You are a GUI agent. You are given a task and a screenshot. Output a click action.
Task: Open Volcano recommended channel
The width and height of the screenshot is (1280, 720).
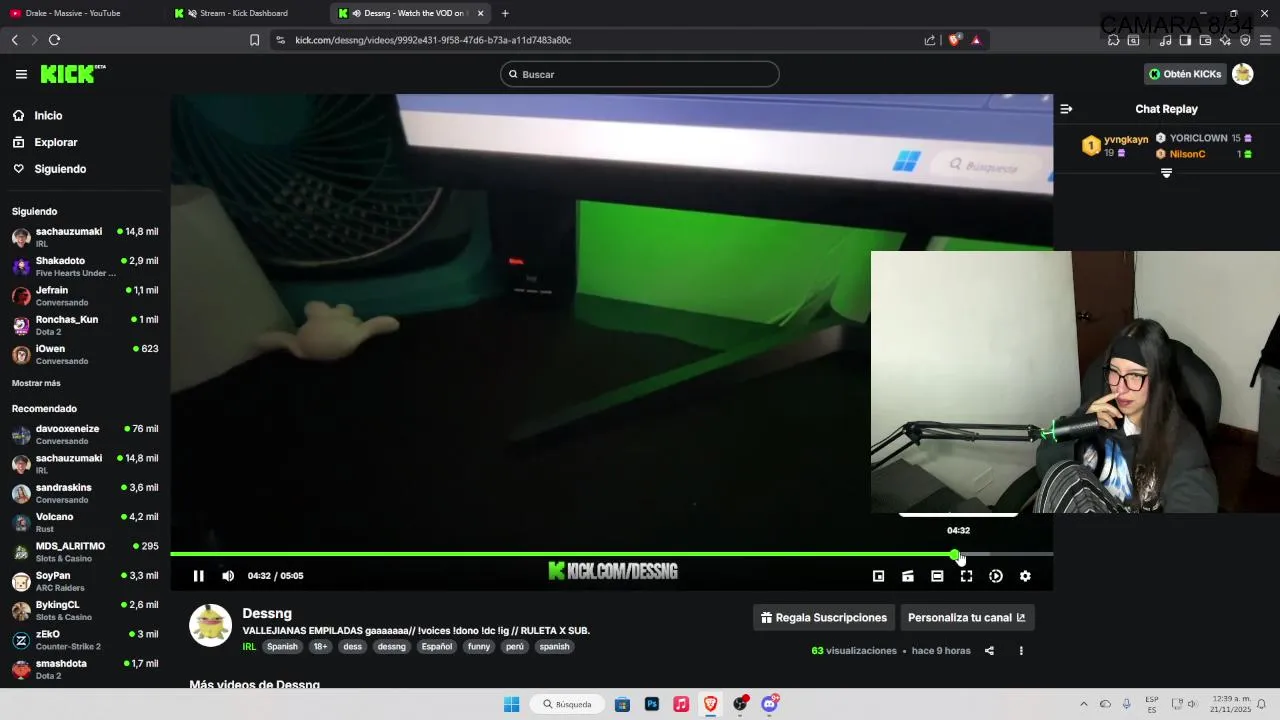[x=85, y=522]
